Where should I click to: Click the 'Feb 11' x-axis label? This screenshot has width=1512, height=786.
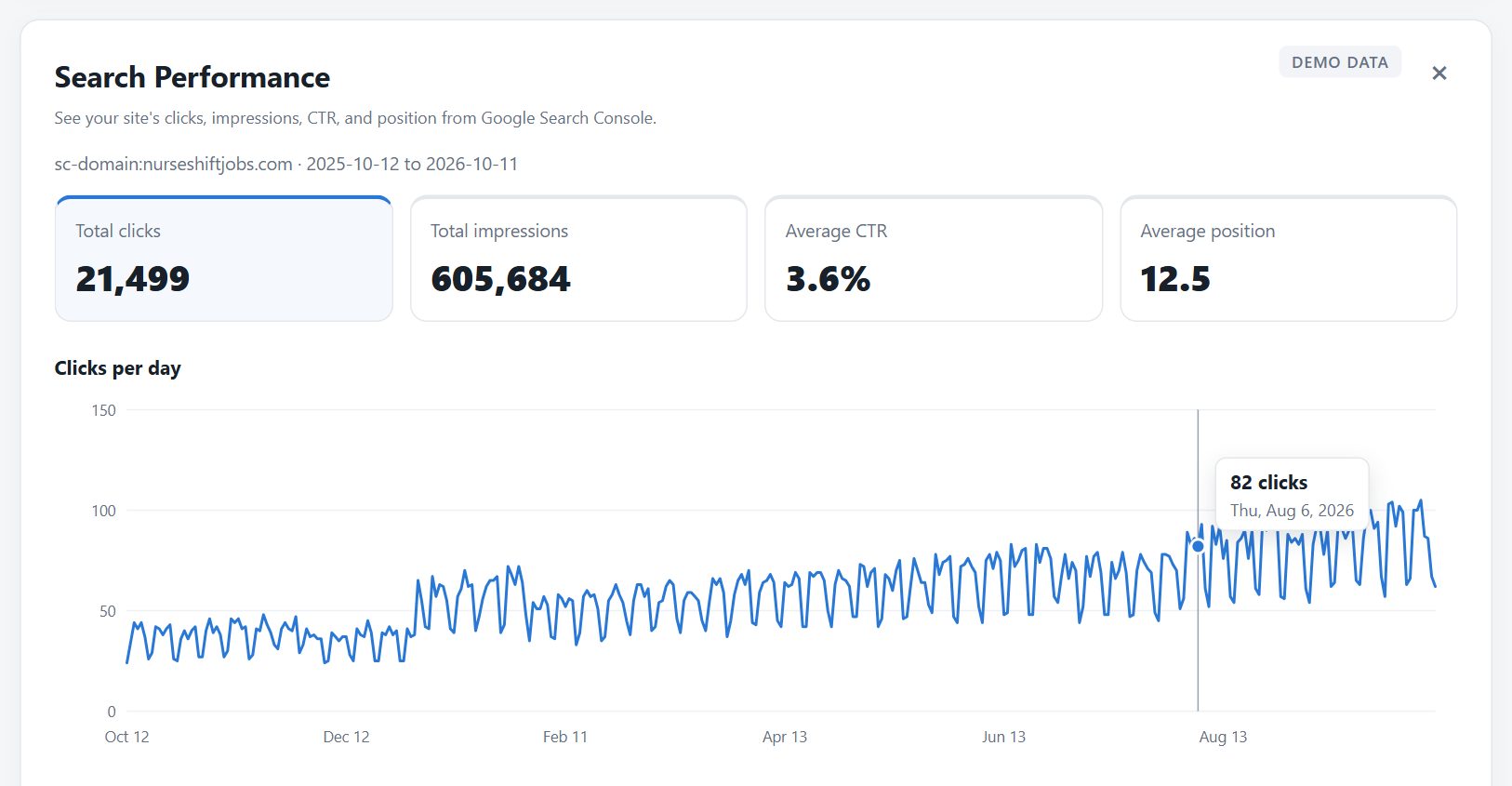point(565,737)
